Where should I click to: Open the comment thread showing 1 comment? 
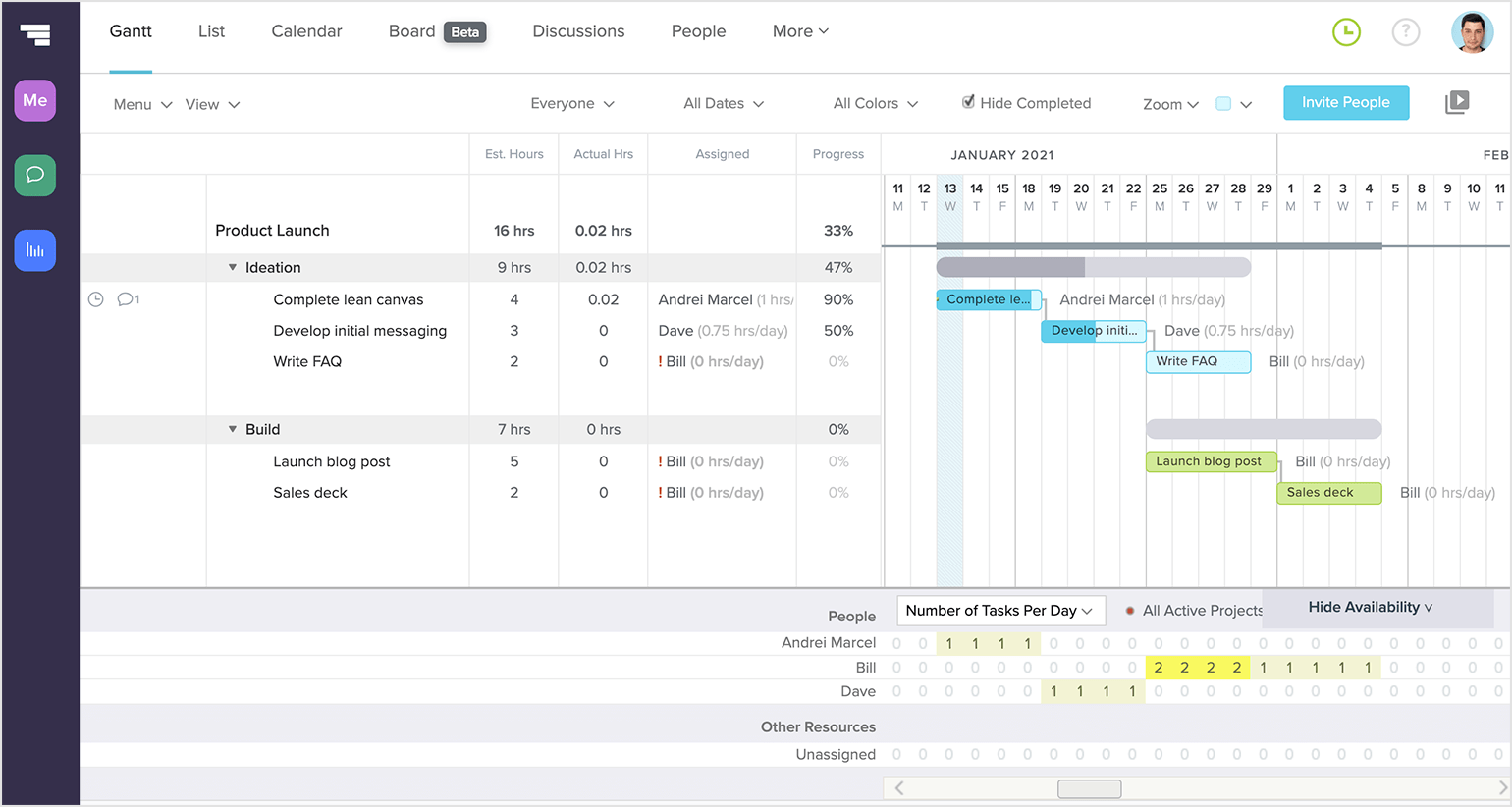pos(126,299)
